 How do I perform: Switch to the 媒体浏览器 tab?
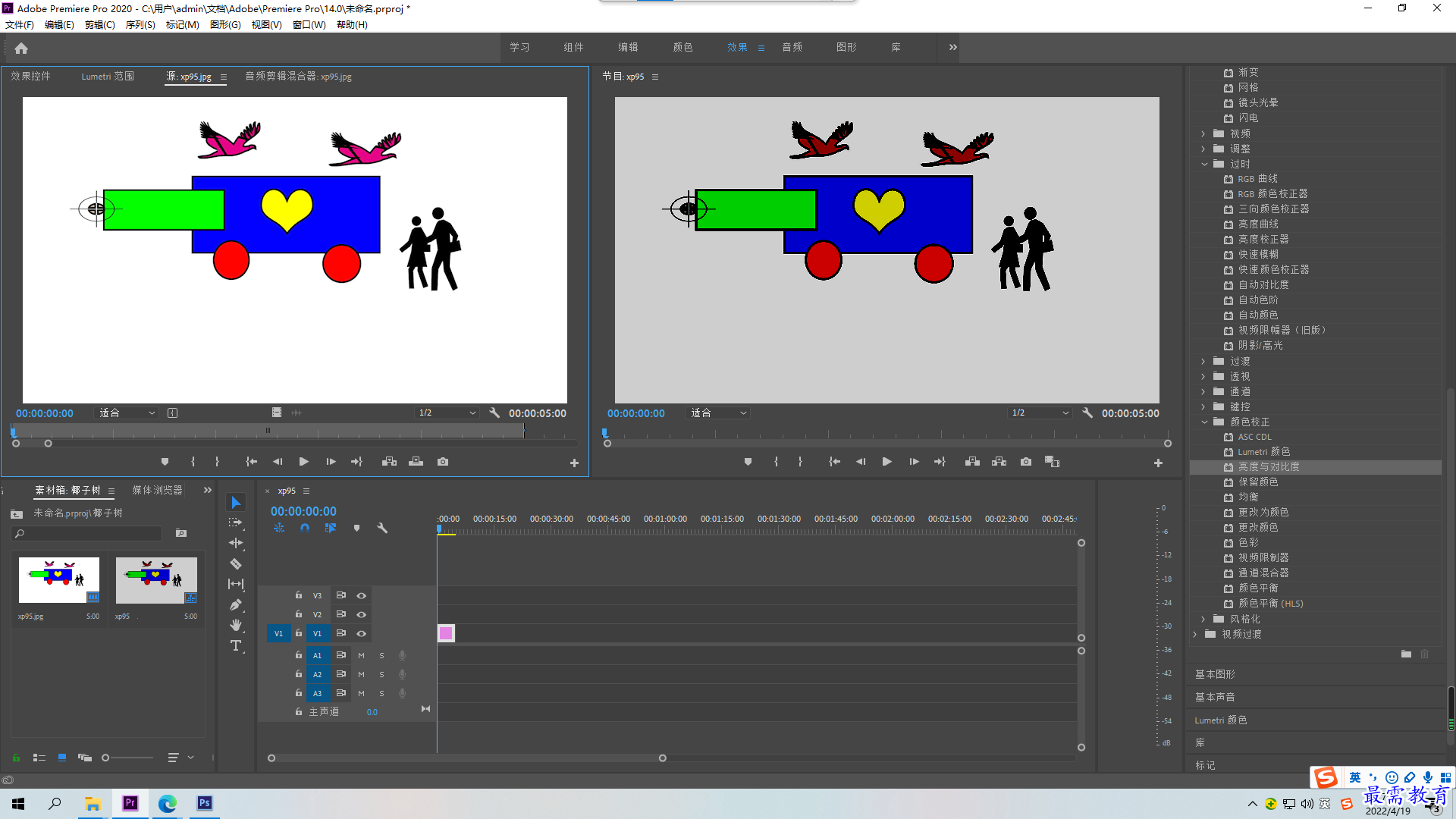tap(157, 490)
